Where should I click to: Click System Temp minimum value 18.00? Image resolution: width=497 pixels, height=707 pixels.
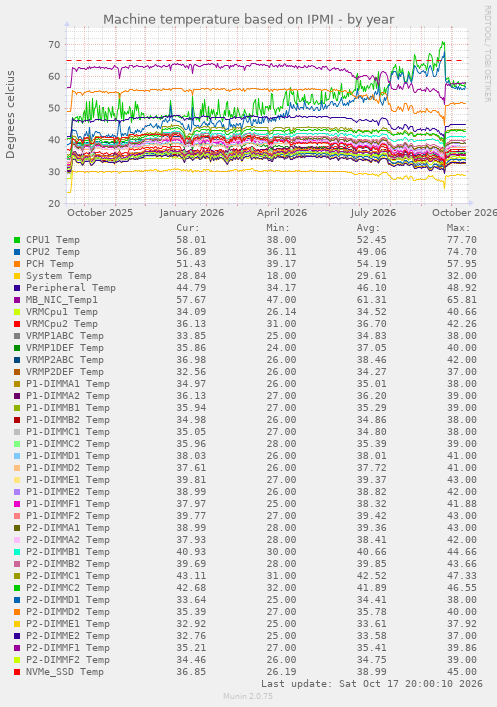[281, 276]
